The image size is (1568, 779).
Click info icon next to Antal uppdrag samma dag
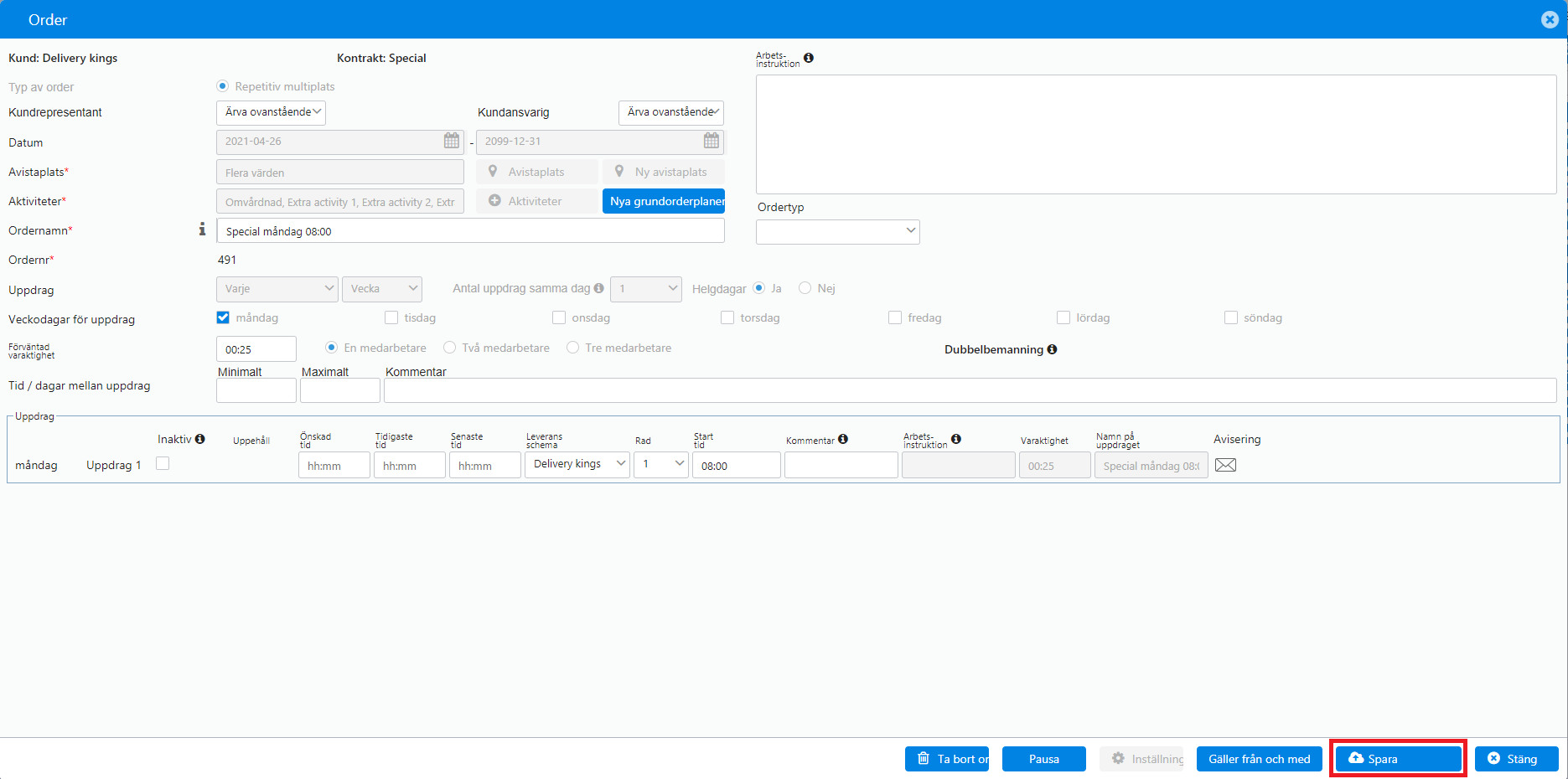pos(598,288)
